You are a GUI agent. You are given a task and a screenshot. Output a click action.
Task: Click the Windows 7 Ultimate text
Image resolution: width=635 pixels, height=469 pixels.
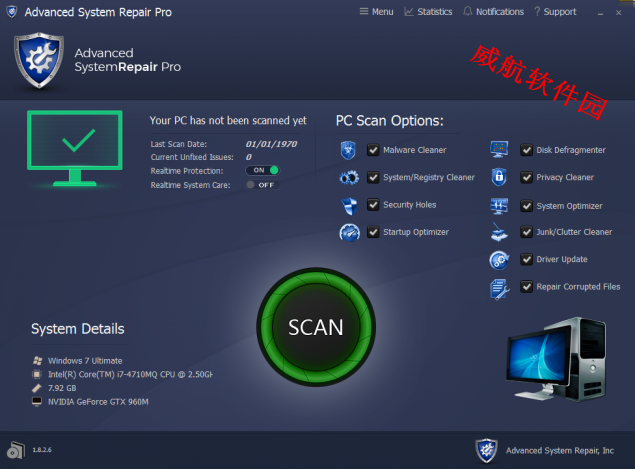85,361
